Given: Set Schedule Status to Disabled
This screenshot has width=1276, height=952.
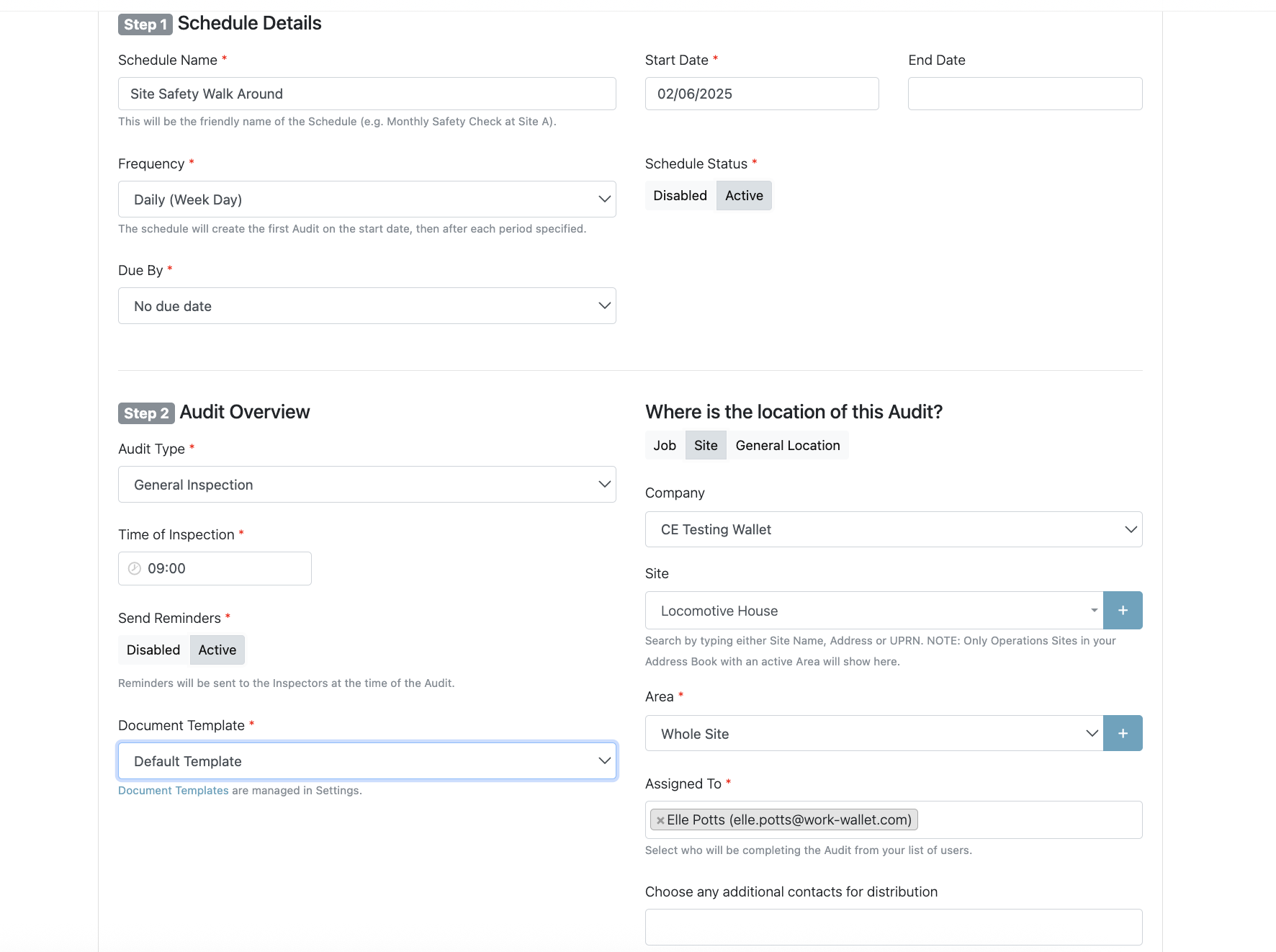Looking at the screenshot, I should click(680, 195).
